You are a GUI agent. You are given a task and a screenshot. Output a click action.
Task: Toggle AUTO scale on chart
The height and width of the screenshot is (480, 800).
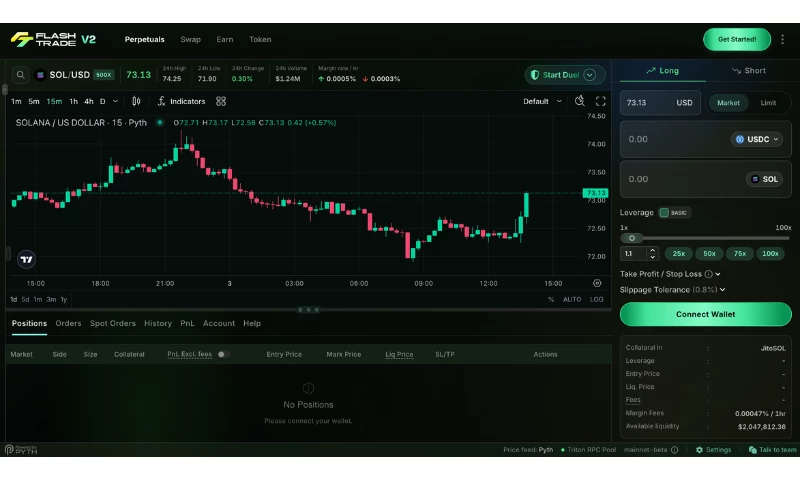click(571, 299)
